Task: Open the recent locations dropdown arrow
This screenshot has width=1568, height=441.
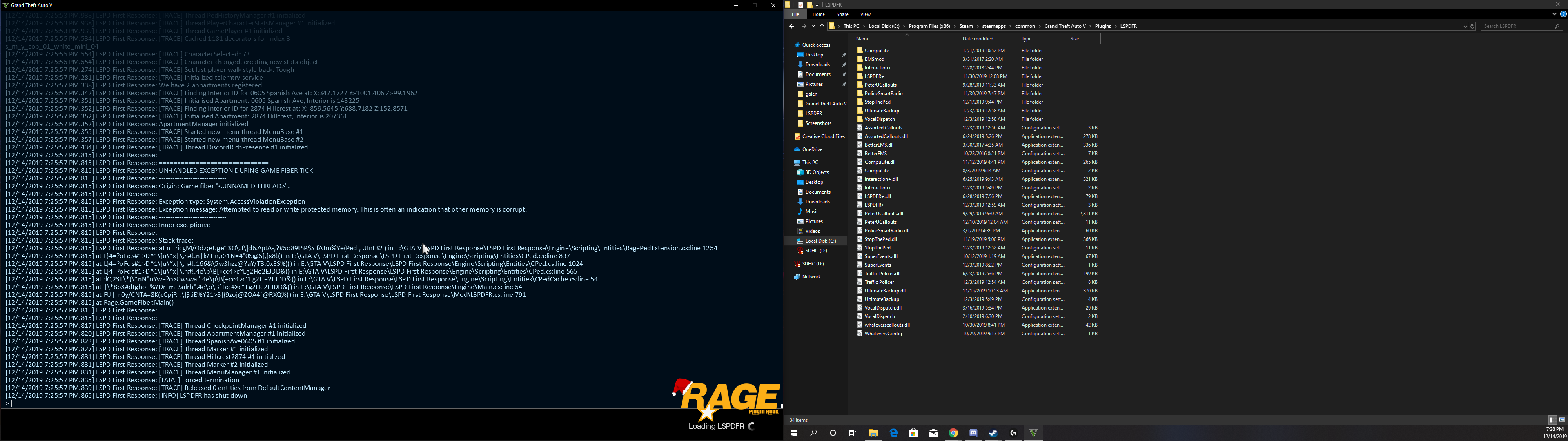Action: click(813, 26)
